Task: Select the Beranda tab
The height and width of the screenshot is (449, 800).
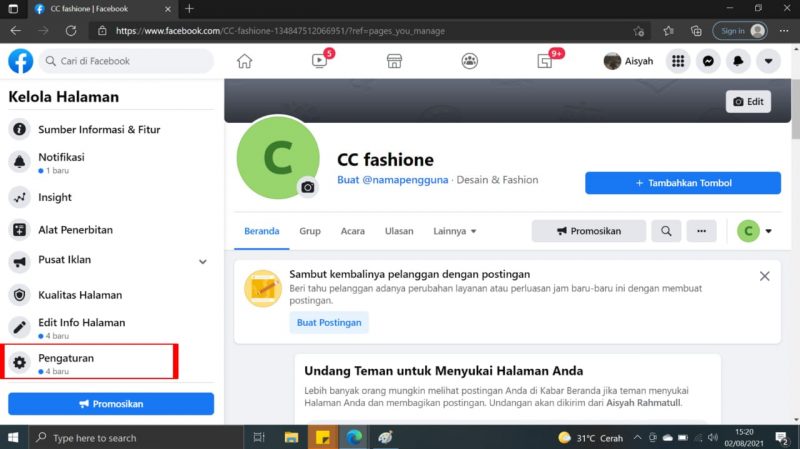Action: pos(262,231)
